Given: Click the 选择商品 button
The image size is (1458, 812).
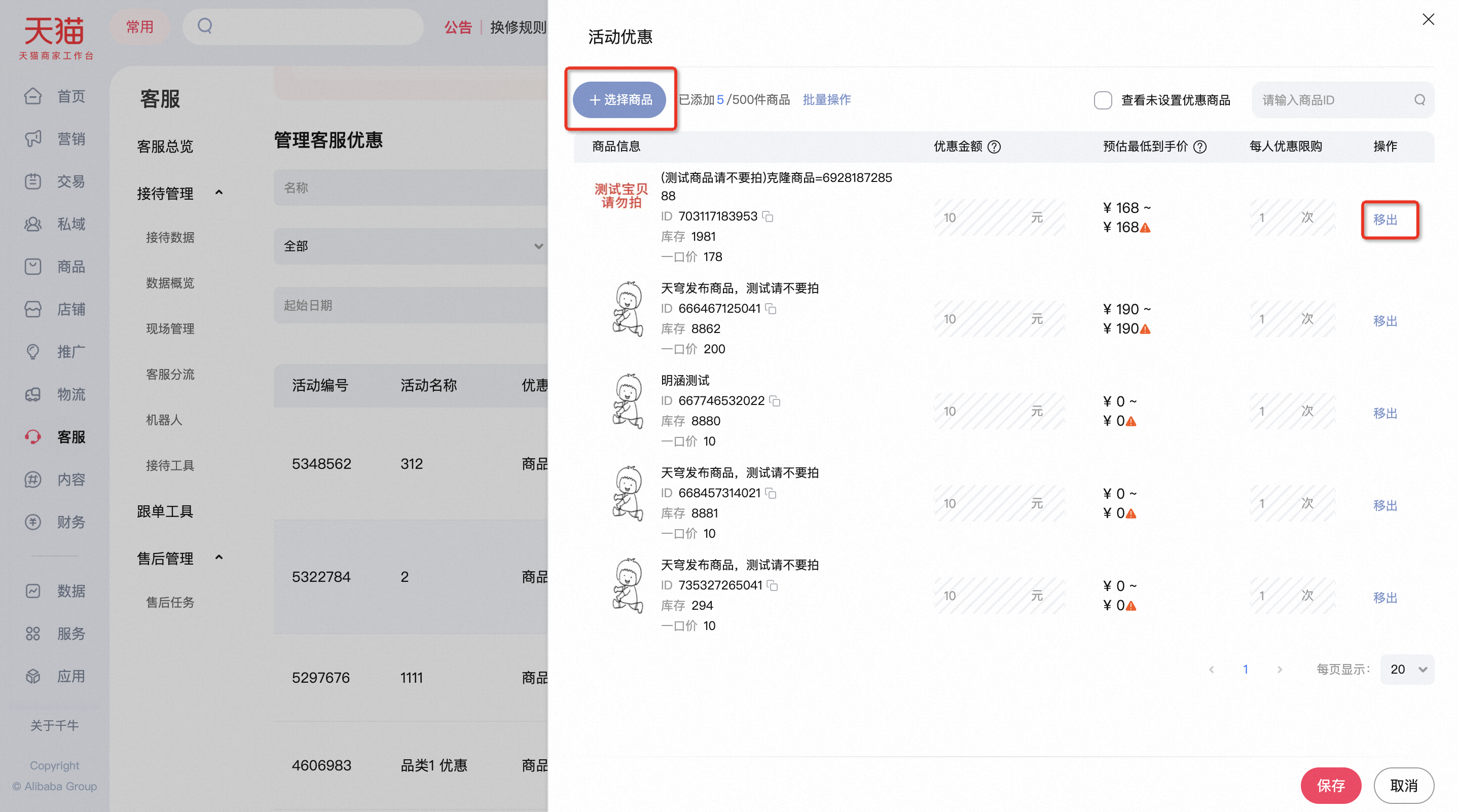Looking at the screenshot, I should [619, 100].
